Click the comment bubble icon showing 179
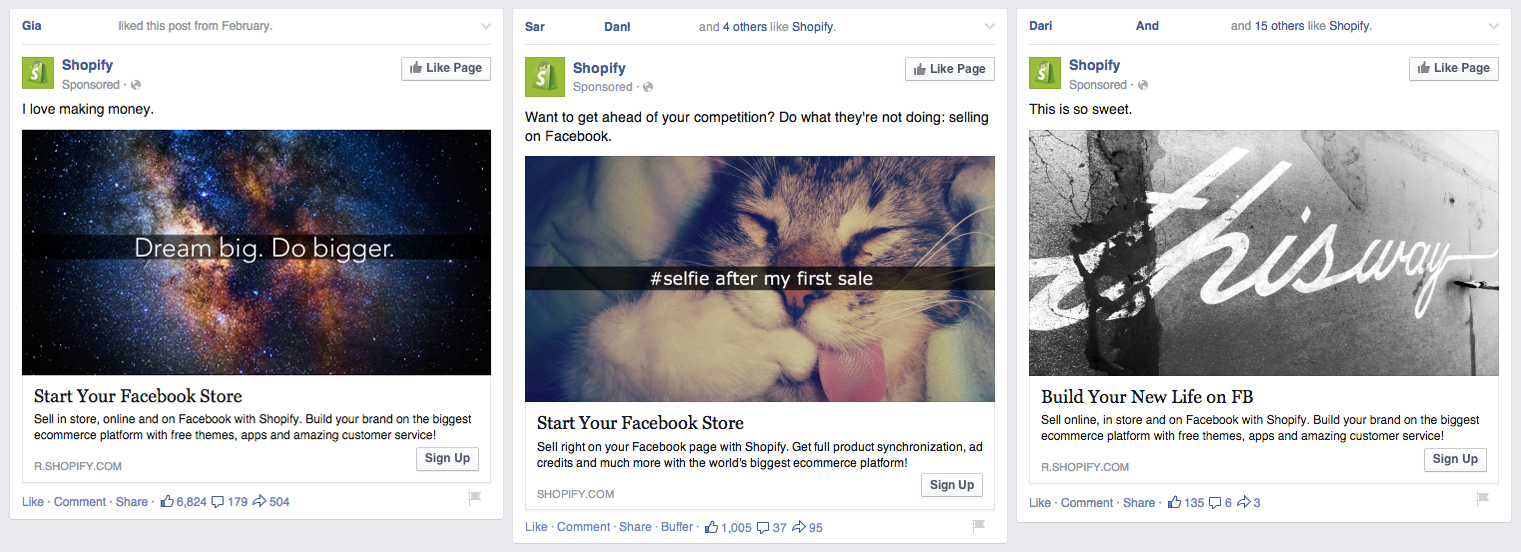 217,502
